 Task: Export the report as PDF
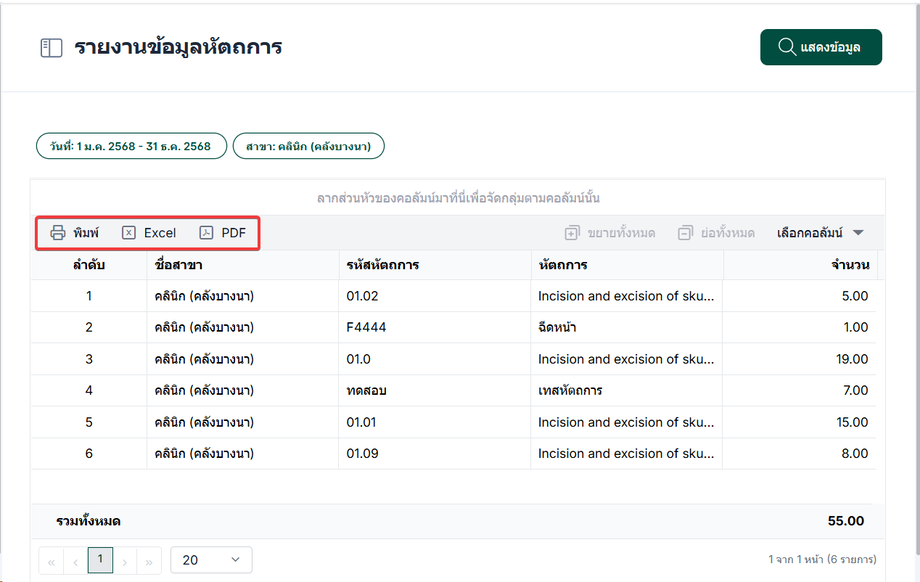point(222,233)
